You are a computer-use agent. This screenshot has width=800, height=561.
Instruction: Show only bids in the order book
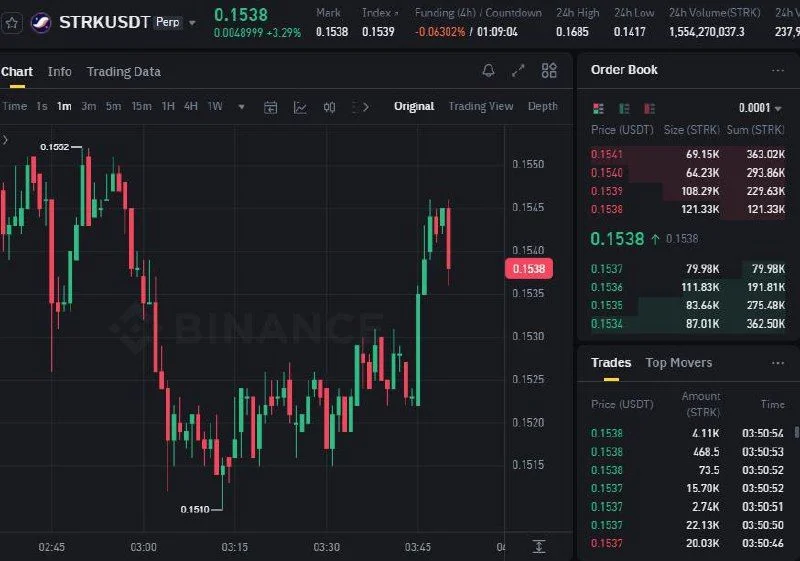pos(624,108)
